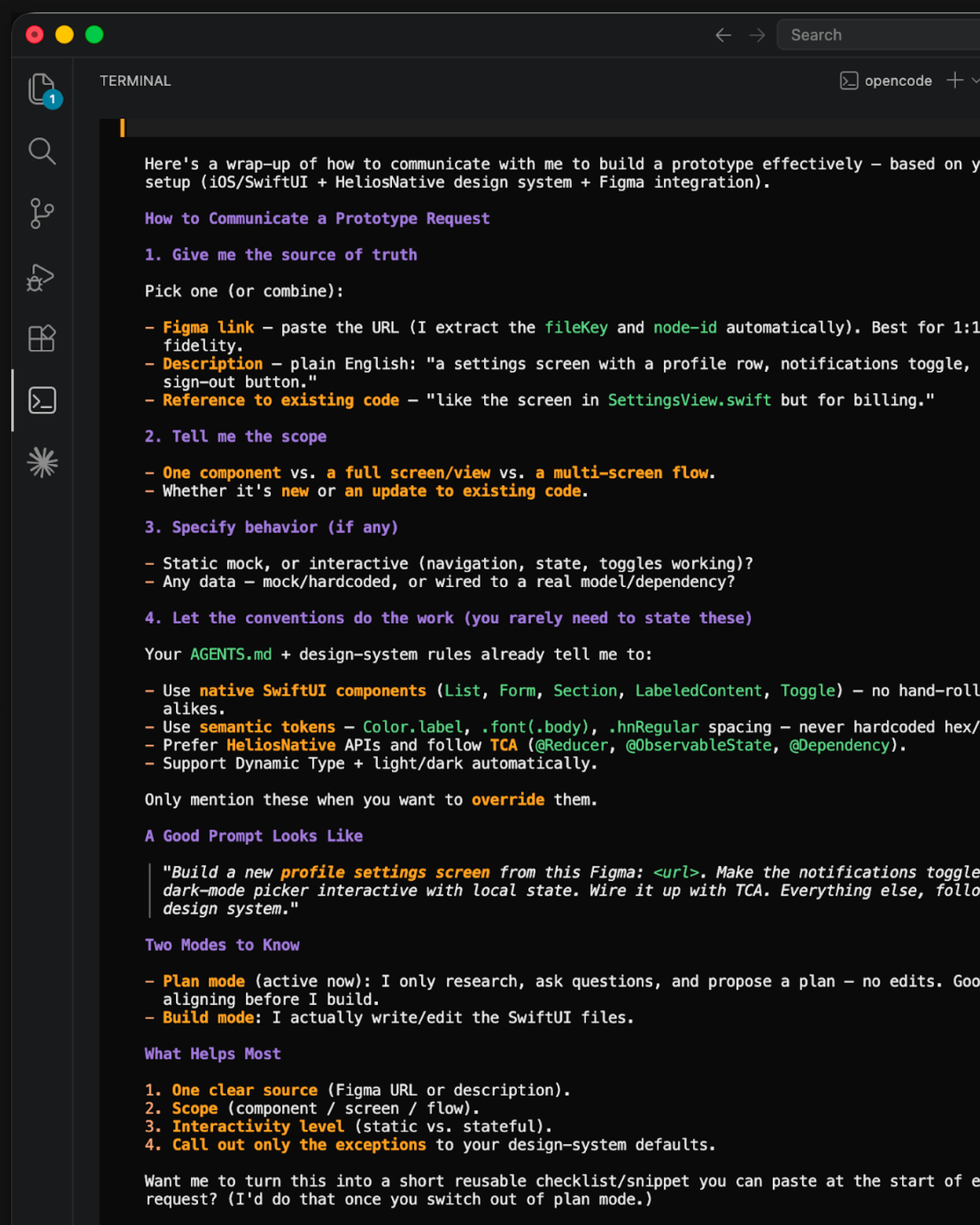Click the heading "1. Give me the source of truth"
The width and height of the screenshot is (980, 1225).
281,255
